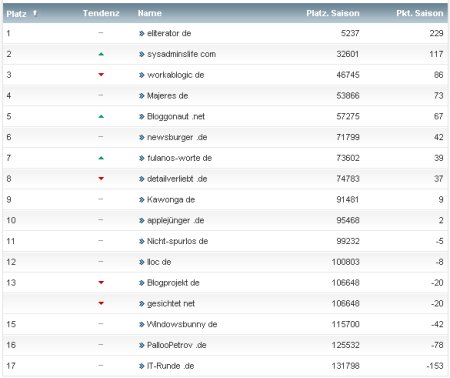Viewport: 450px width, 378px height.
Task: Click the sort arrow next to Platz
Action: tap(35, 13)
